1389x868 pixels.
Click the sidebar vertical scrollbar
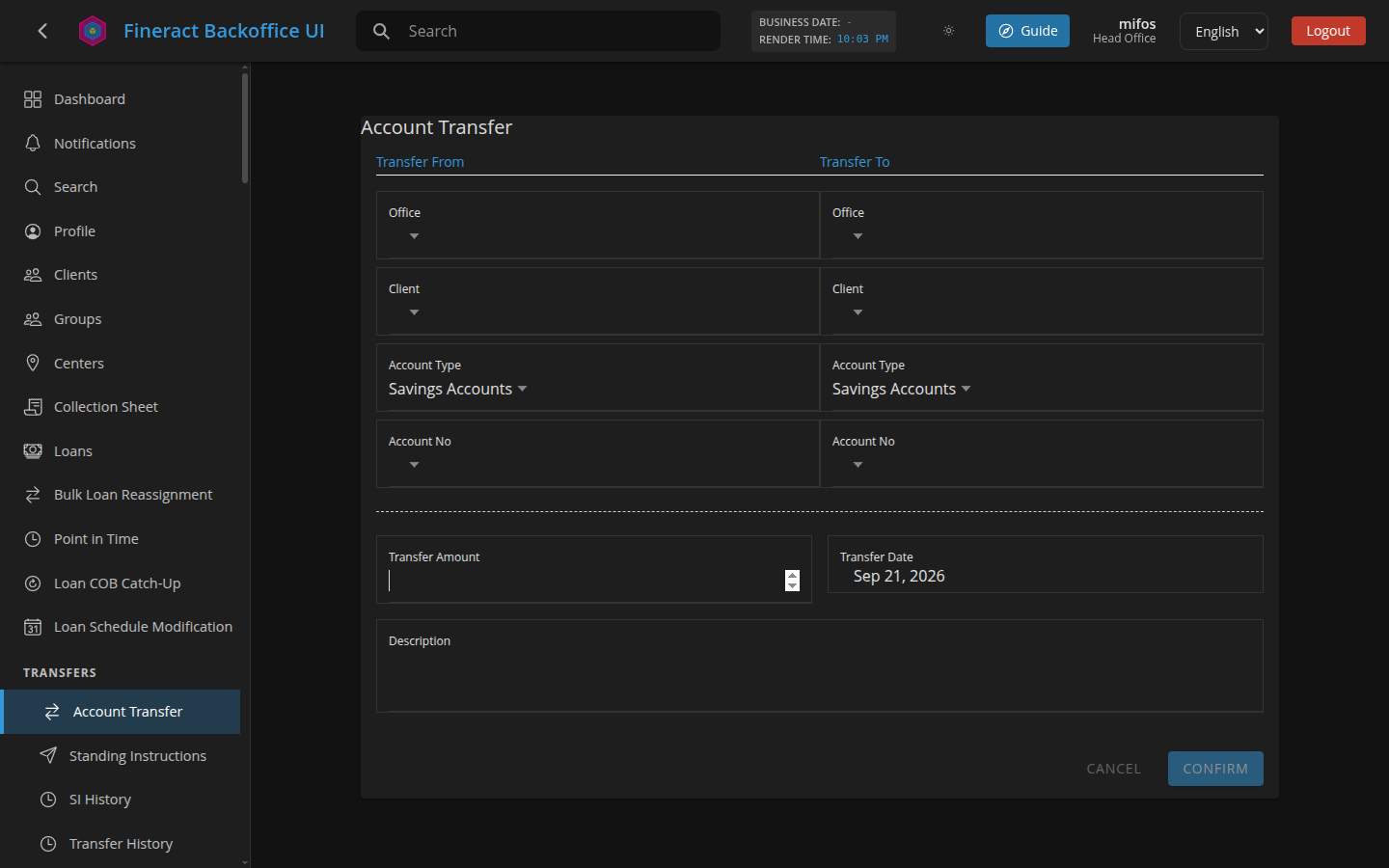coord(245,127)
